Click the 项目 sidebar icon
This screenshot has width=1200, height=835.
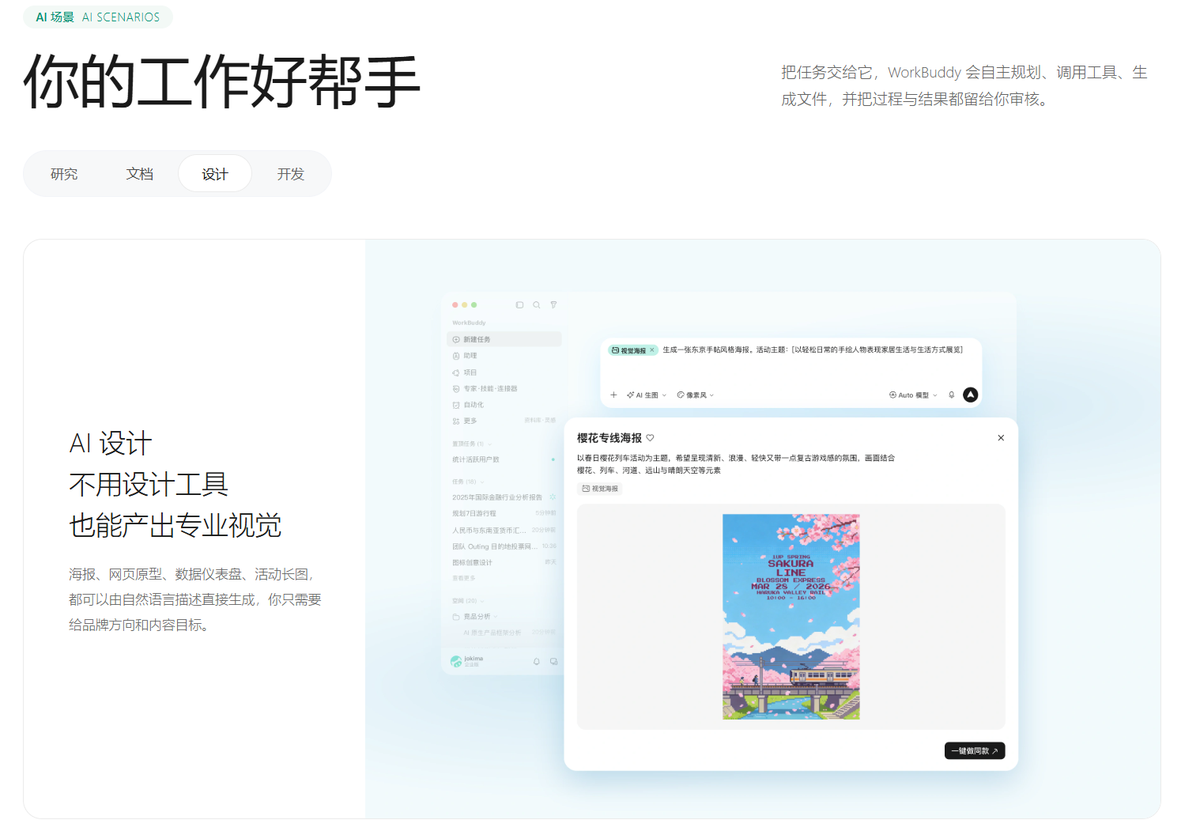[456, 372]
